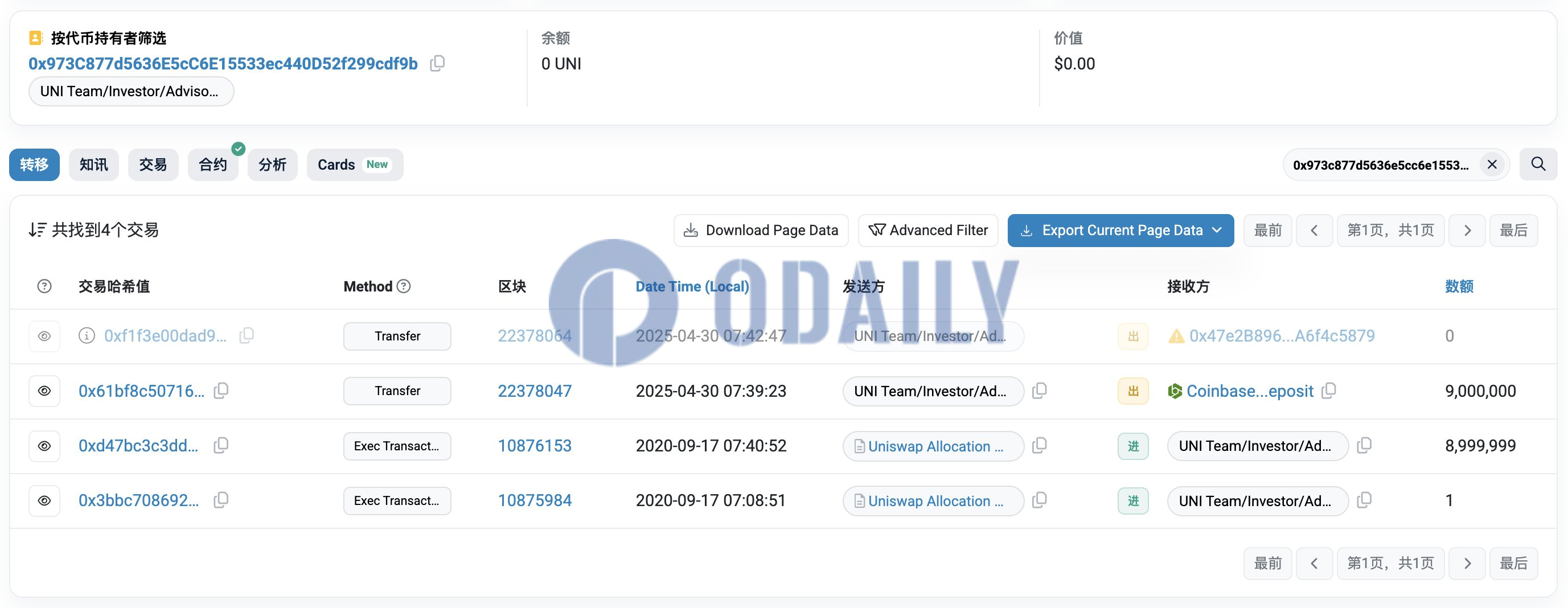Open the Method column help icon
The height and width of the screenshot is (608, 1568).
tap(404, 286)
